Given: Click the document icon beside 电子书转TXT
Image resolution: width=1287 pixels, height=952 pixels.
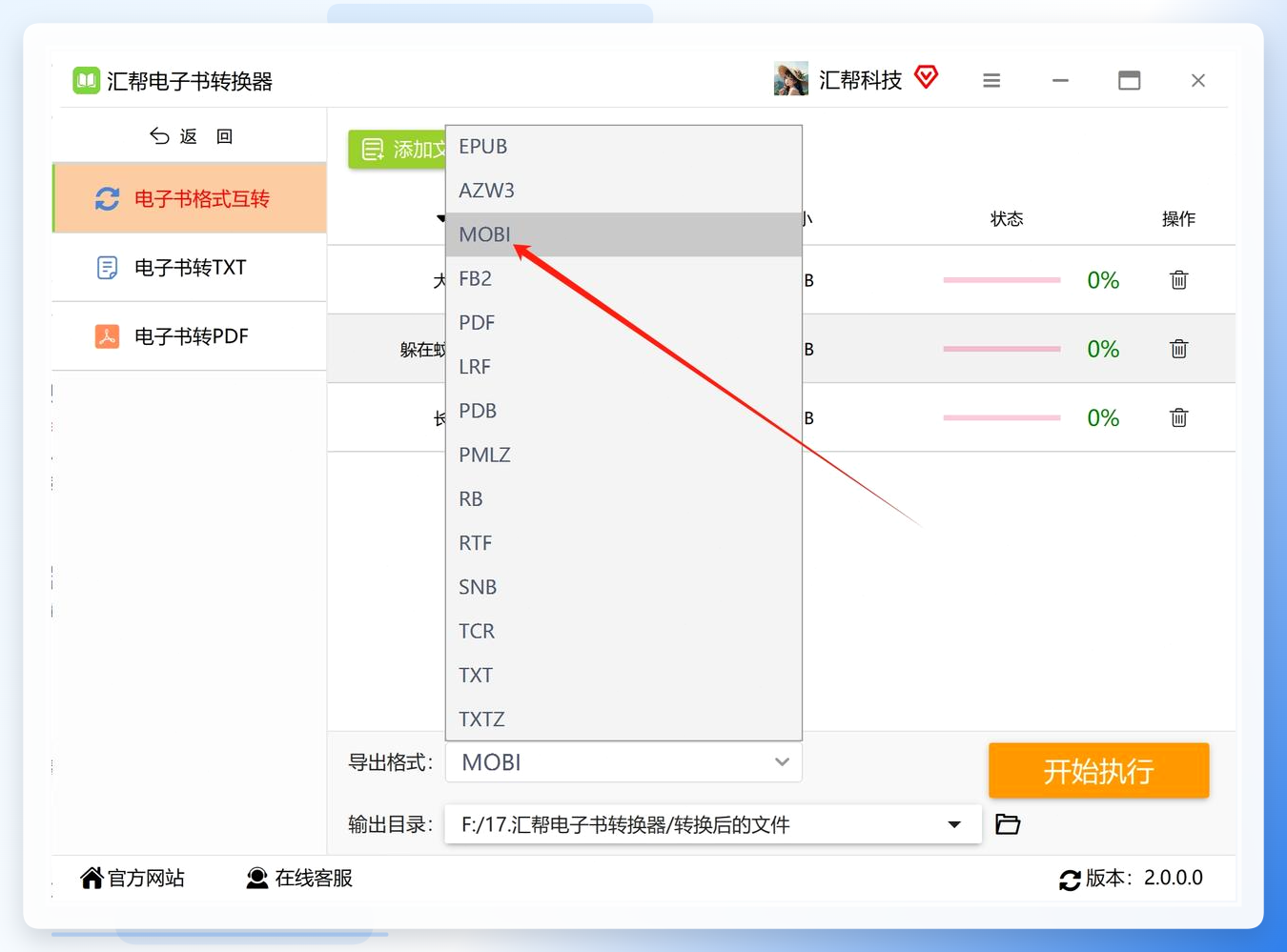Looking at the screenshot, I should [x=107, y=268].
